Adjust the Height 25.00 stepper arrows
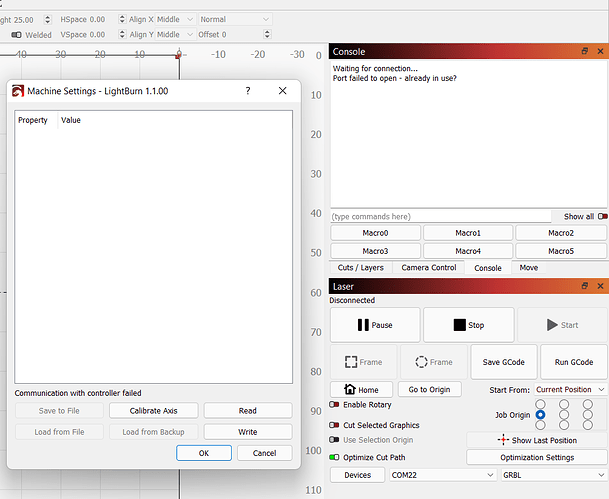609x499 pixels. point(47,19)
